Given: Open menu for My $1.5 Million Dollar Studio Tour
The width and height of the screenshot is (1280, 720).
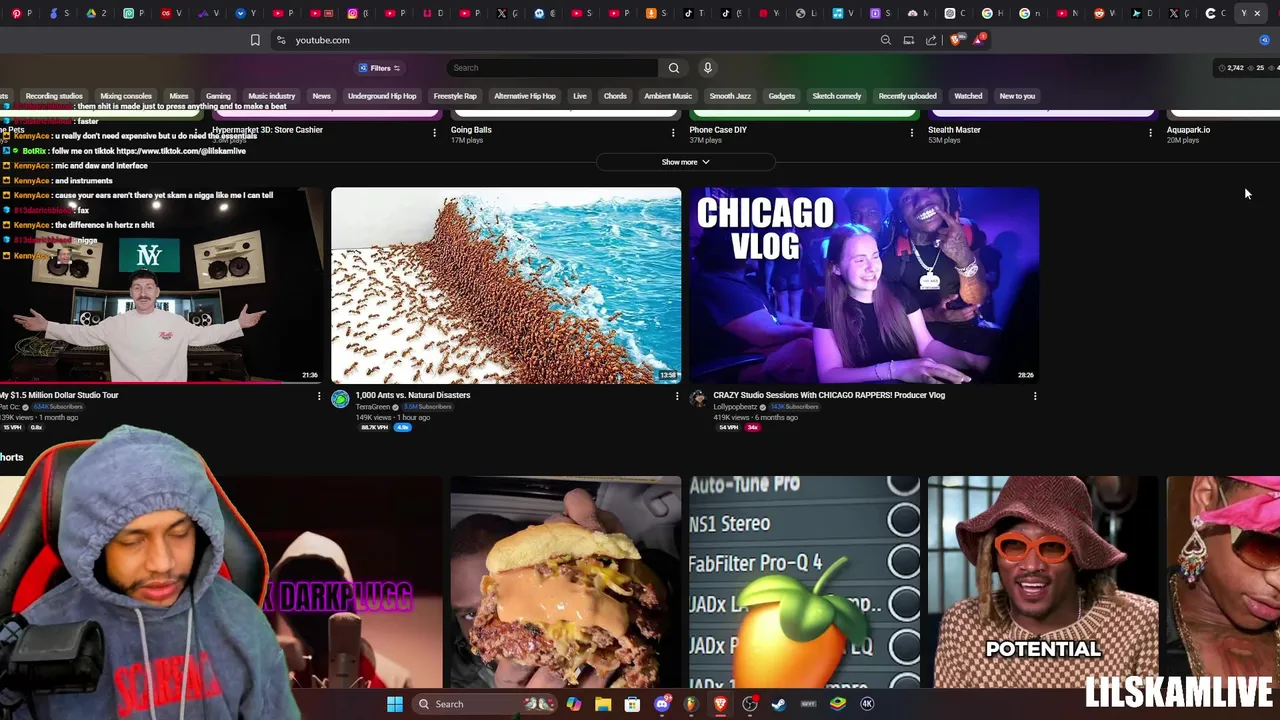Looking at the screenshot, I should click(x=319, y=396).
